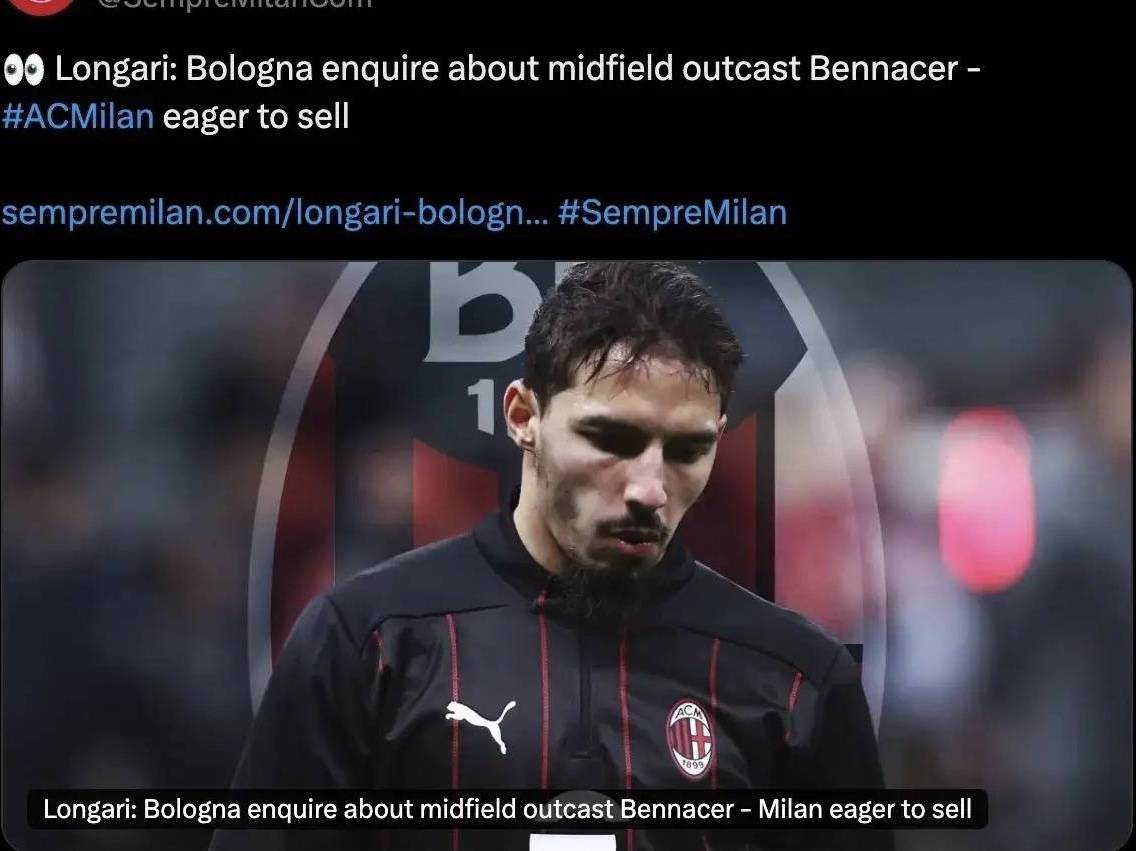The image size is (1136, 851).
Task: Click the eyes emoji before Longari
Action: click(x=23, y=70)
